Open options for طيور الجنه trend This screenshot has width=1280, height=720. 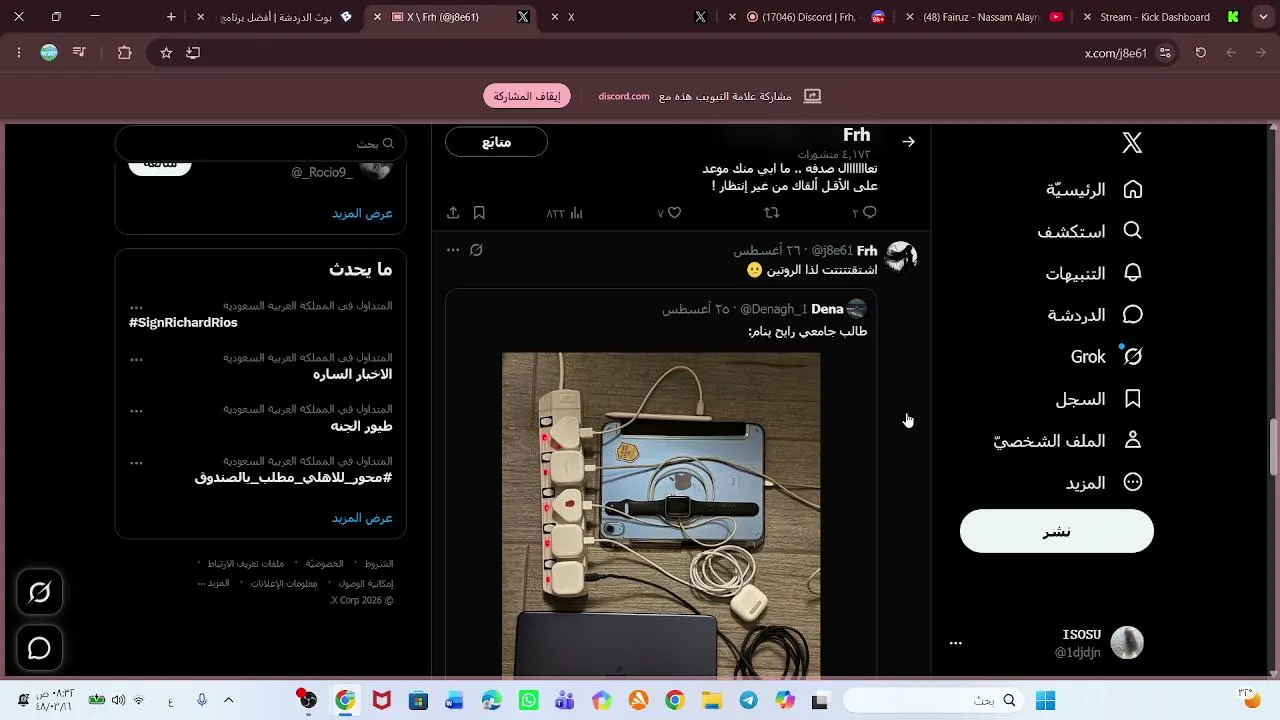coord(137,411)
